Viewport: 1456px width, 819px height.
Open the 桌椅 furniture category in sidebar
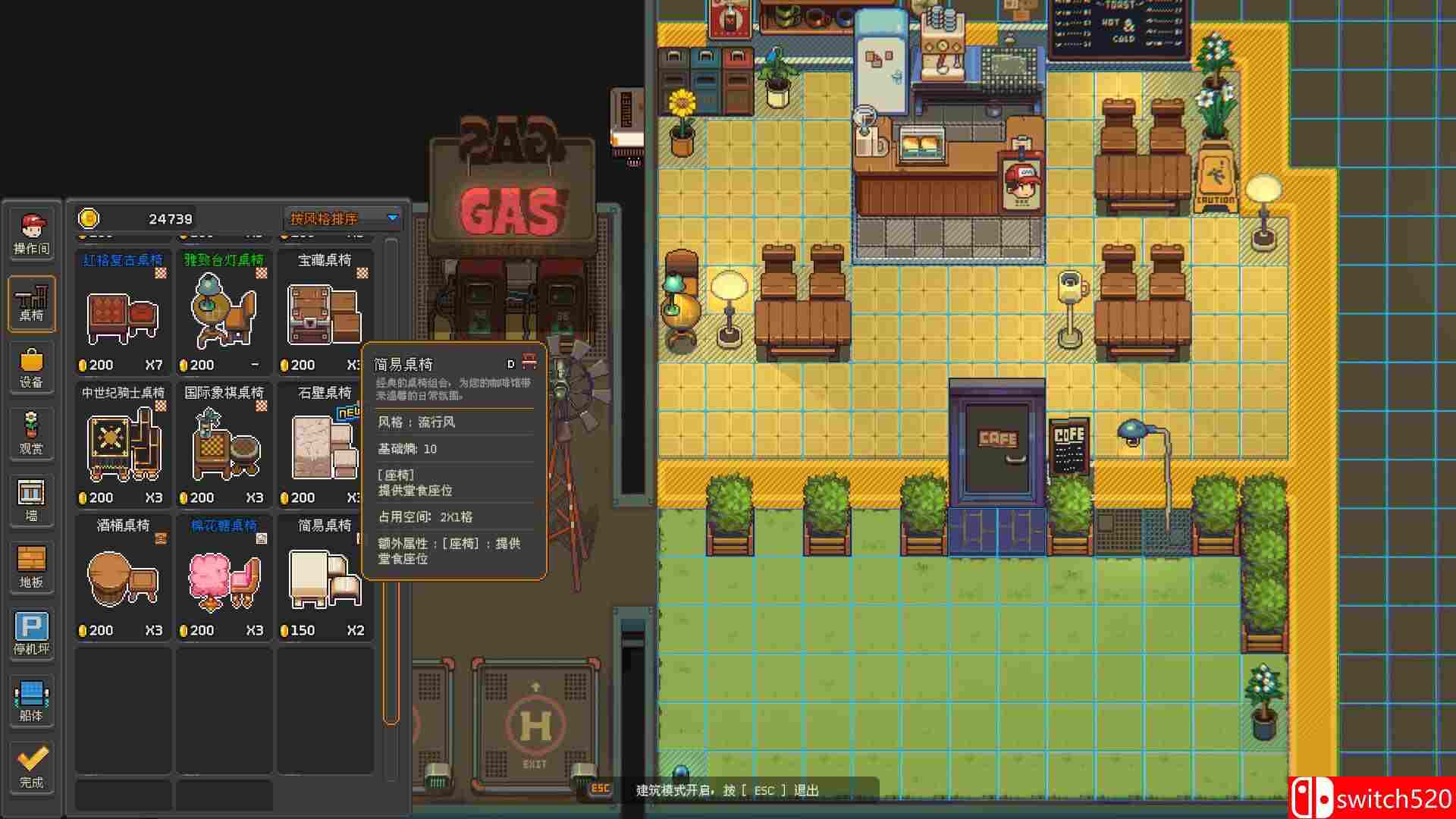coord(32,303)
